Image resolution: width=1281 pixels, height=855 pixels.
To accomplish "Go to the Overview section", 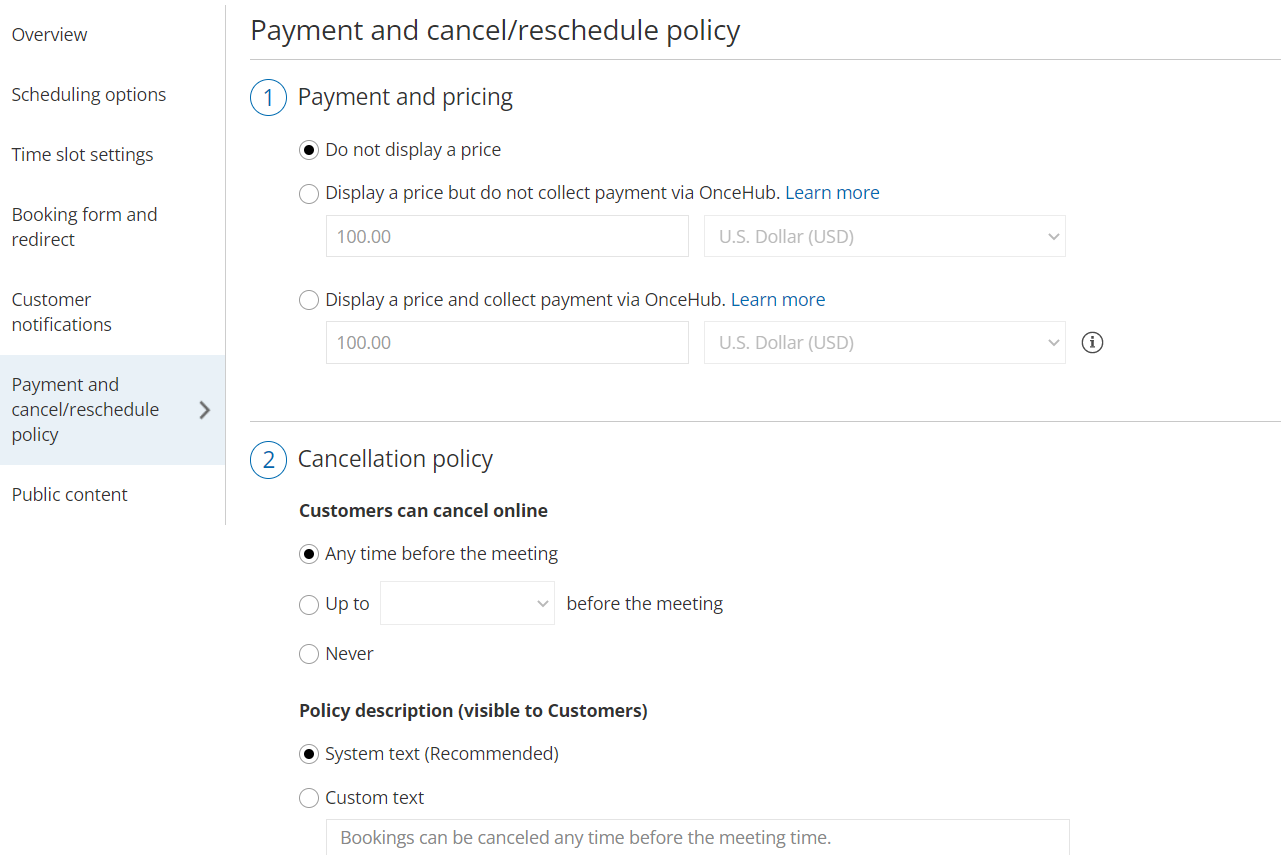I will (x=50, y=35).
